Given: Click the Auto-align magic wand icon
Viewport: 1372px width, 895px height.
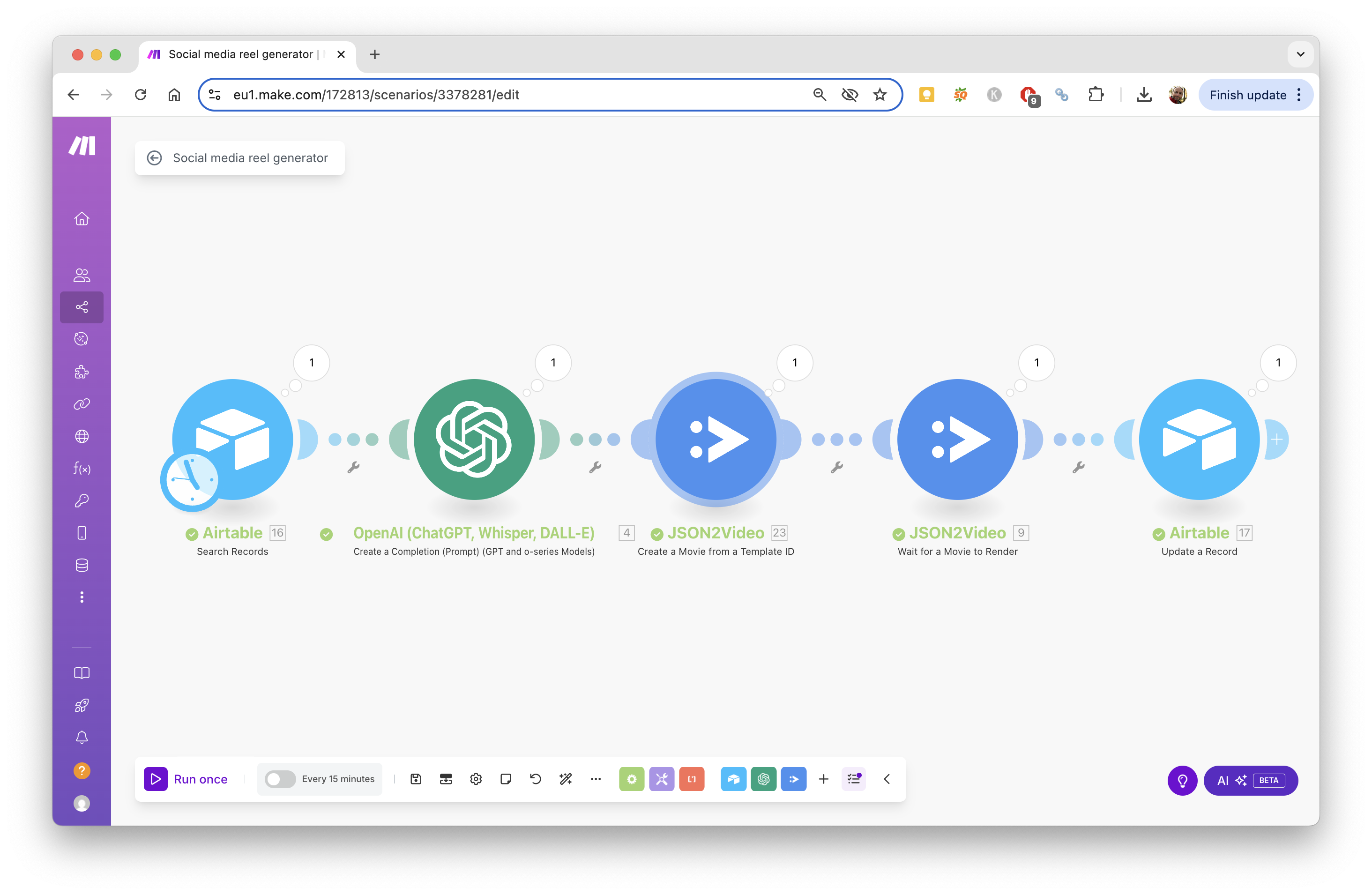Looking at the screenshot, I should click(x=566, y=779).
